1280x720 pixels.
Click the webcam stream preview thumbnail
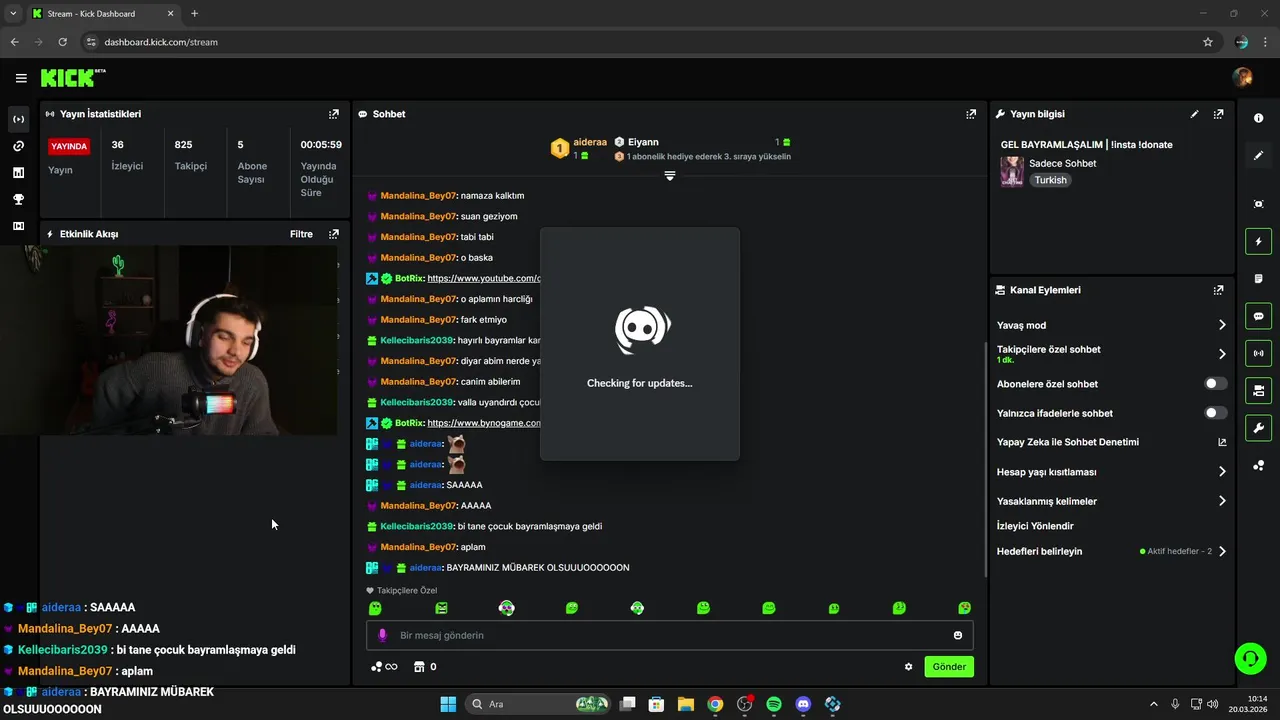[169, 340]
